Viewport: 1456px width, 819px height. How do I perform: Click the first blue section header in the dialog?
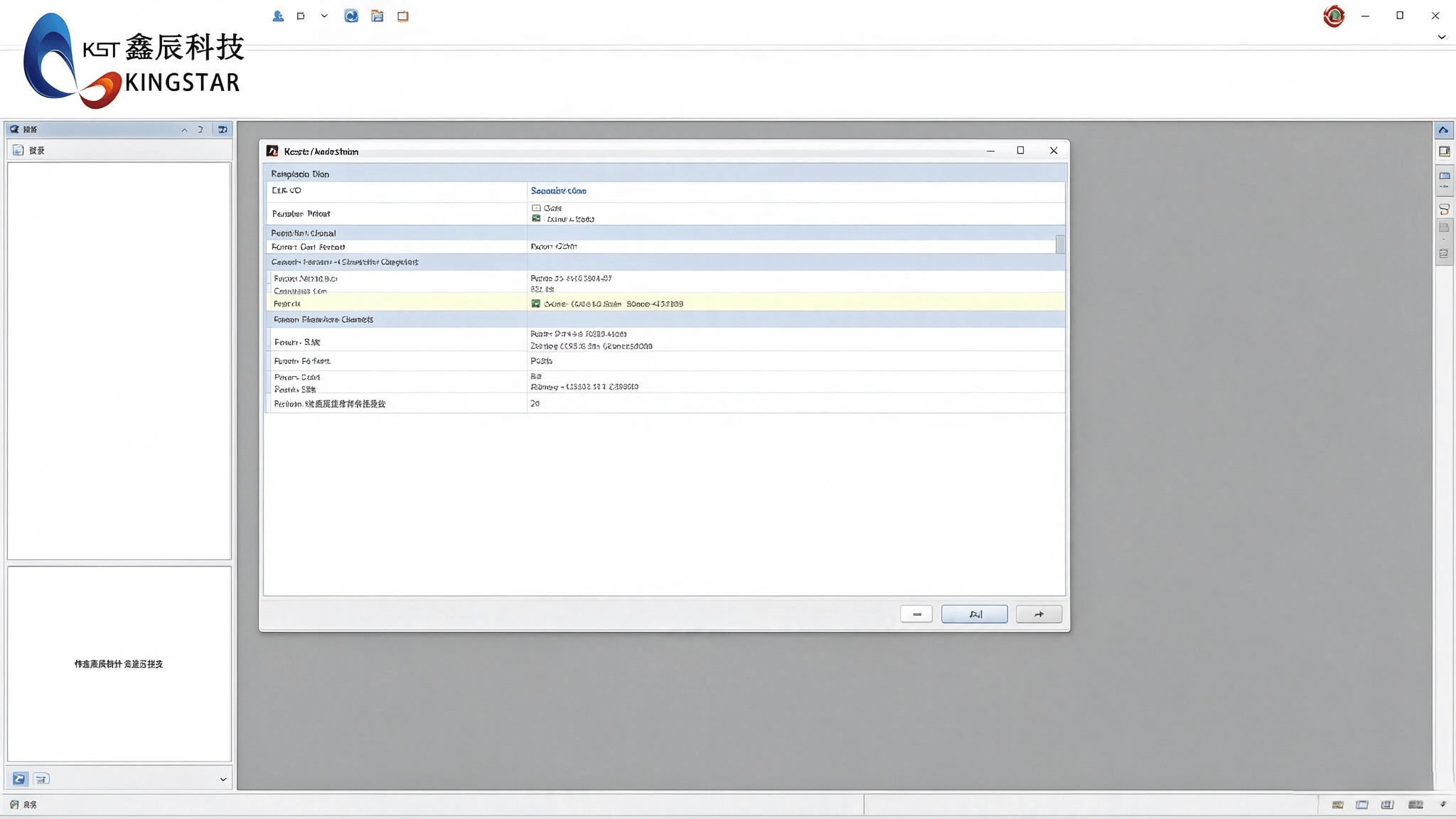[665, 173]
